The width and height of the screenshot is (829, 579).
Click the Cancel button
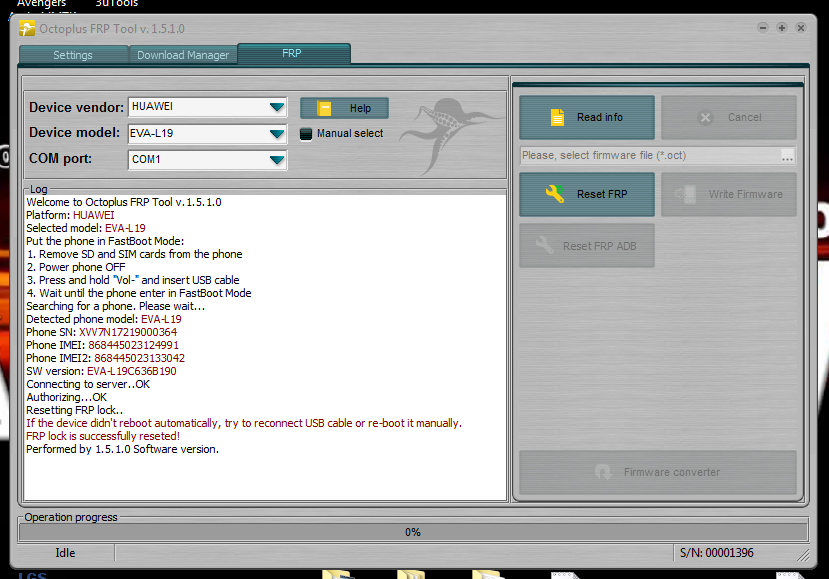[x=729, y=117]
